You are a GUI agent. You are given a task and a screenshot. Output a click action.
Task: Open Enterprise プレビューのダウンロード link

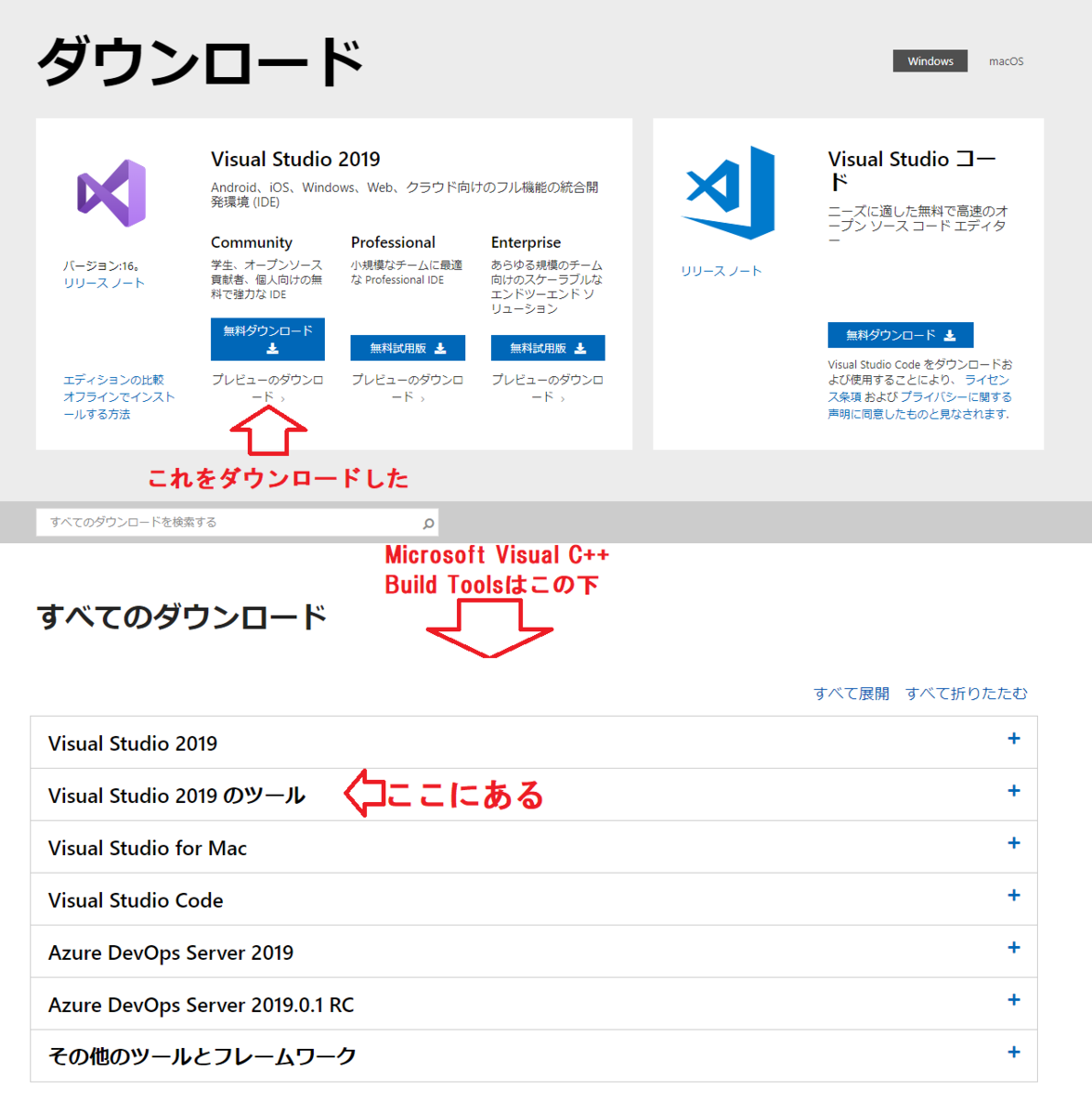(548, 388)
